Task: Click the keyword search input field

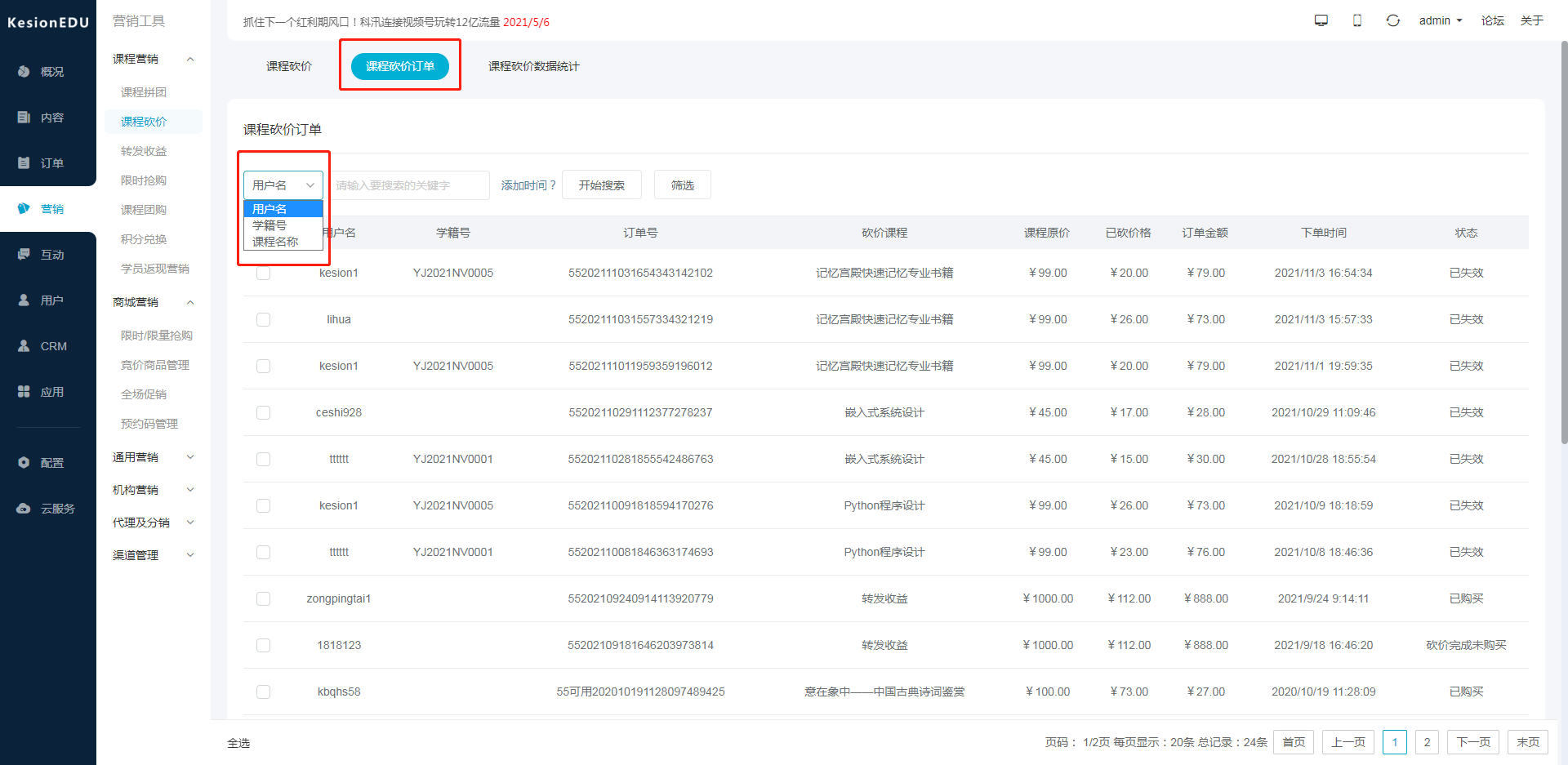Action: pos(408,185)
